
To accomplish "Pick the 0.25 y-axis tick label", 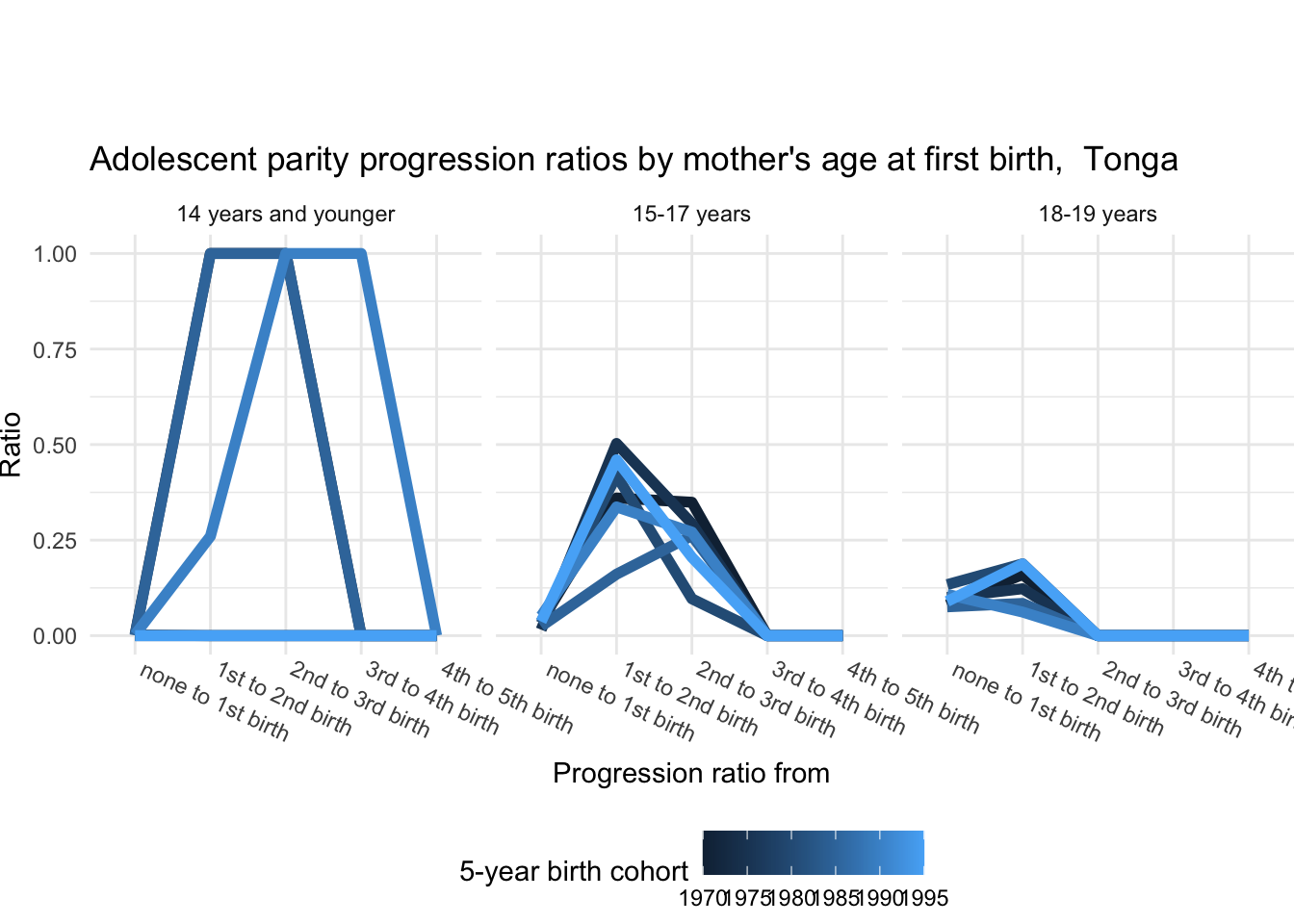I will coord(54,540).
